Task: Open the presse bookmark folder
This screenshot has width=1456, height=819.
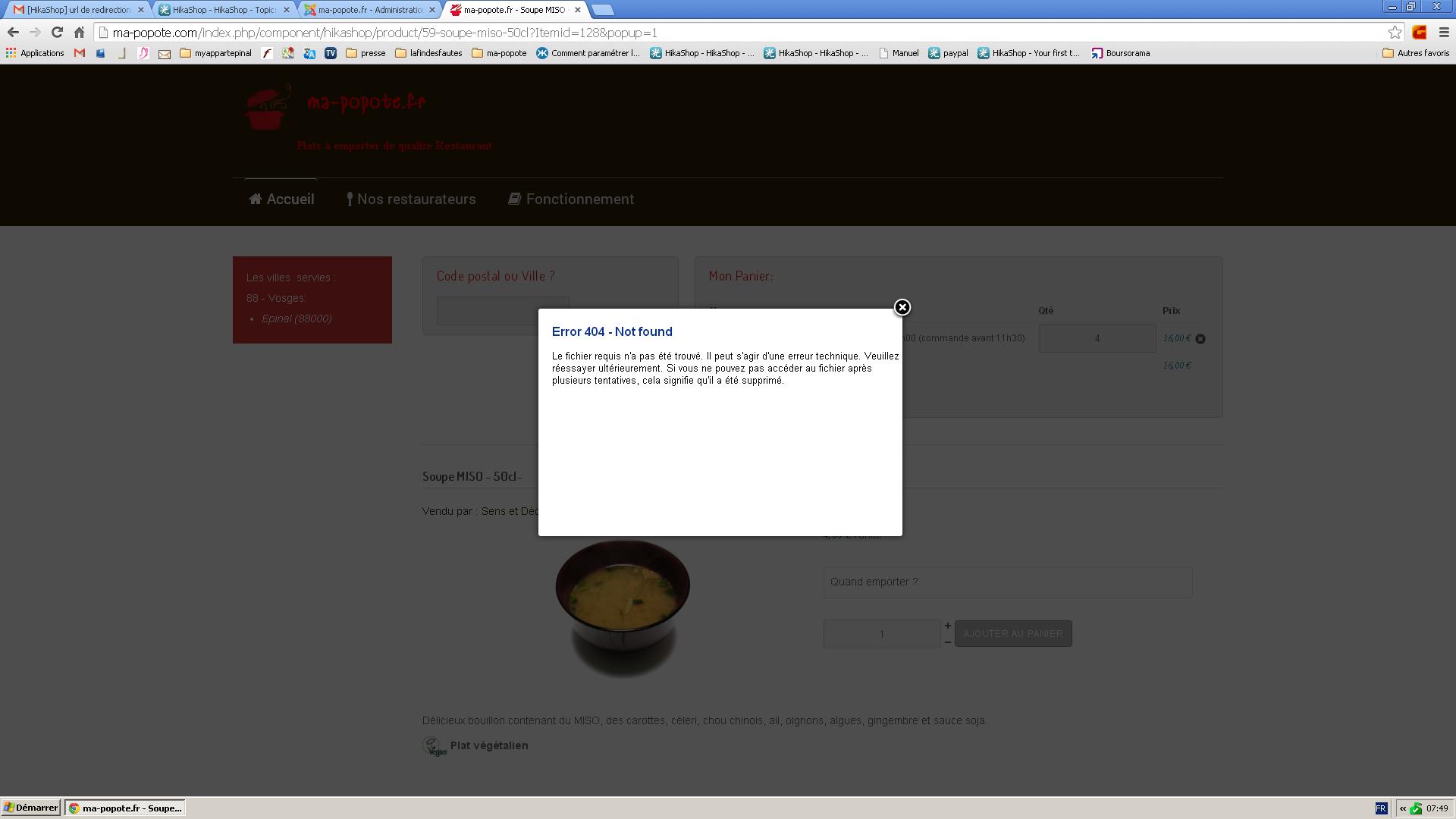Action: 366,53
